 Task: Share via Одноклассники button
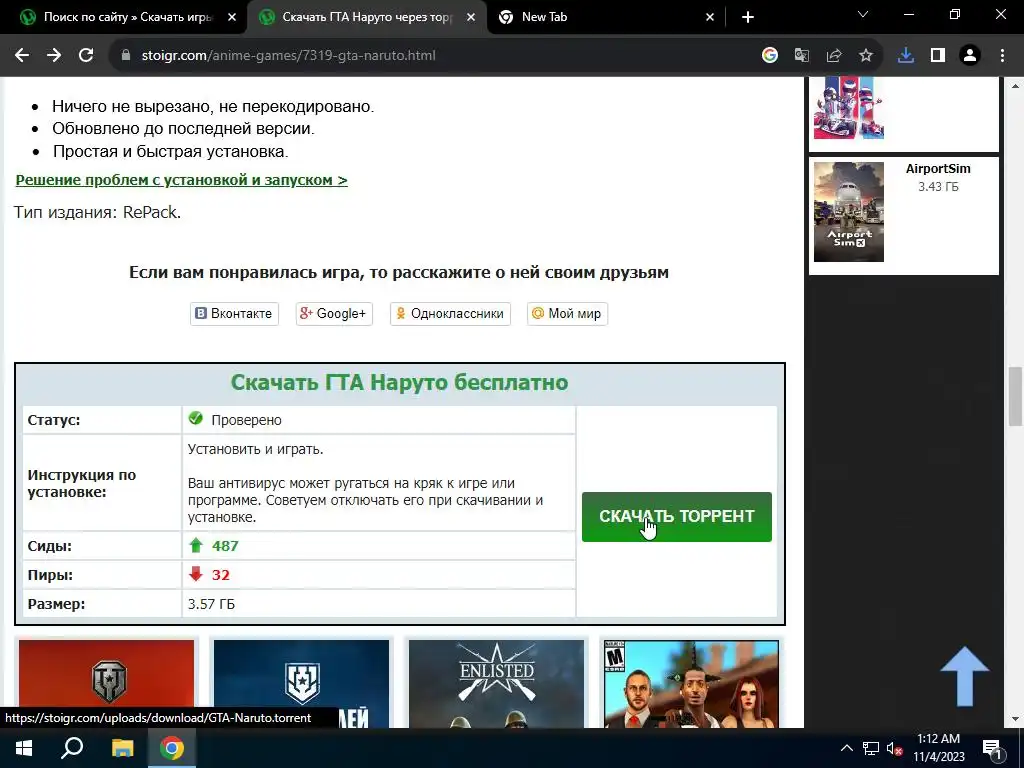click(x=450, y=313)
